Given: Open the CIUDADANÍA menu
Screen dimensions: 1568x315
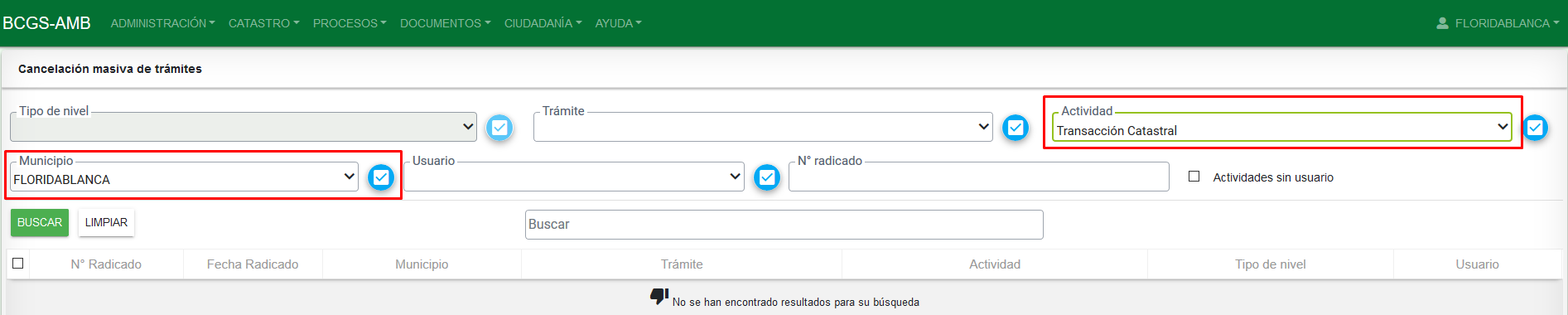Looking at the screenshot, I should click(x=543, y=23).
